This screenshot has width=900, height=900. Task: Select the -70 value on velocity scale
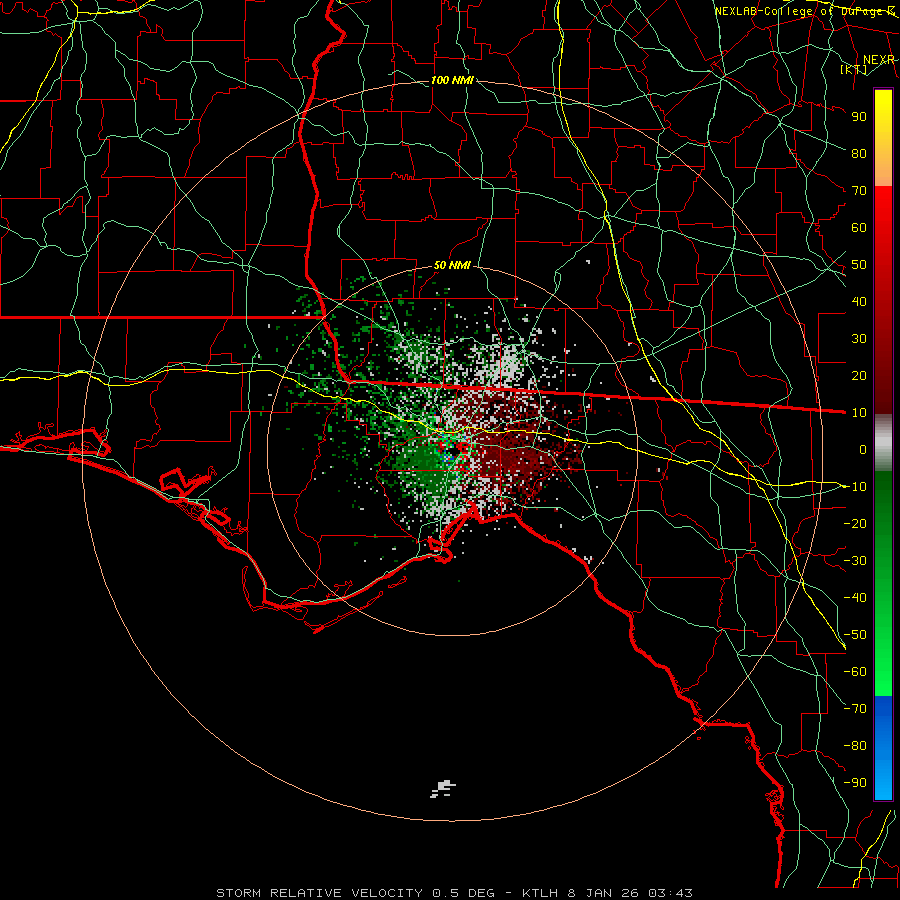click(855, 709)
